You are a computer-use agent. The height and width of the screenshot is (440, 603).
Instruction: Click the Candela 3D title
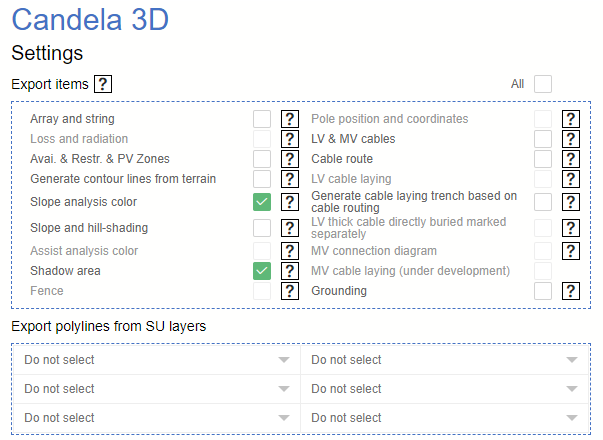pos(90,20)
